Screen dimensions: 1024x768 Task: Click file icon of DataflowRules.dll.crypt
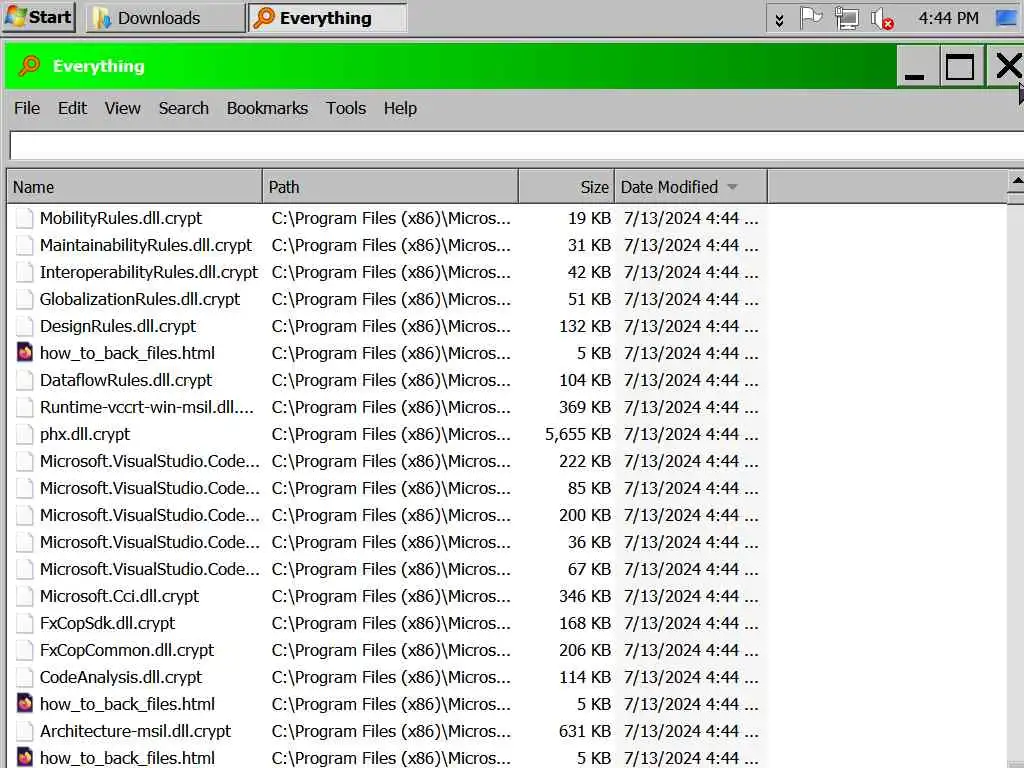pos(25,380)
